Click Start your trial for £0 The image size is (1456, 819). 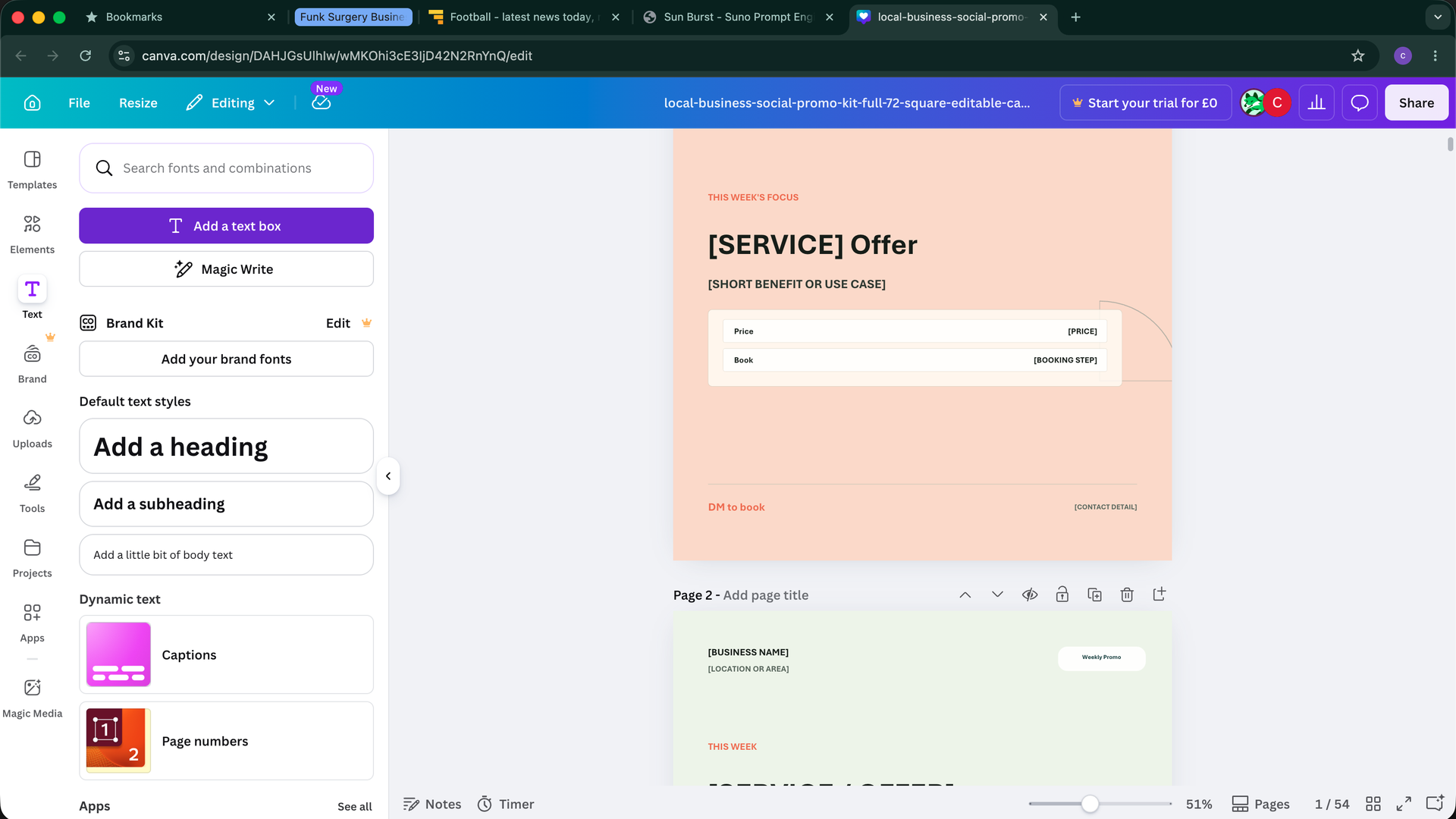[1145, 103]
